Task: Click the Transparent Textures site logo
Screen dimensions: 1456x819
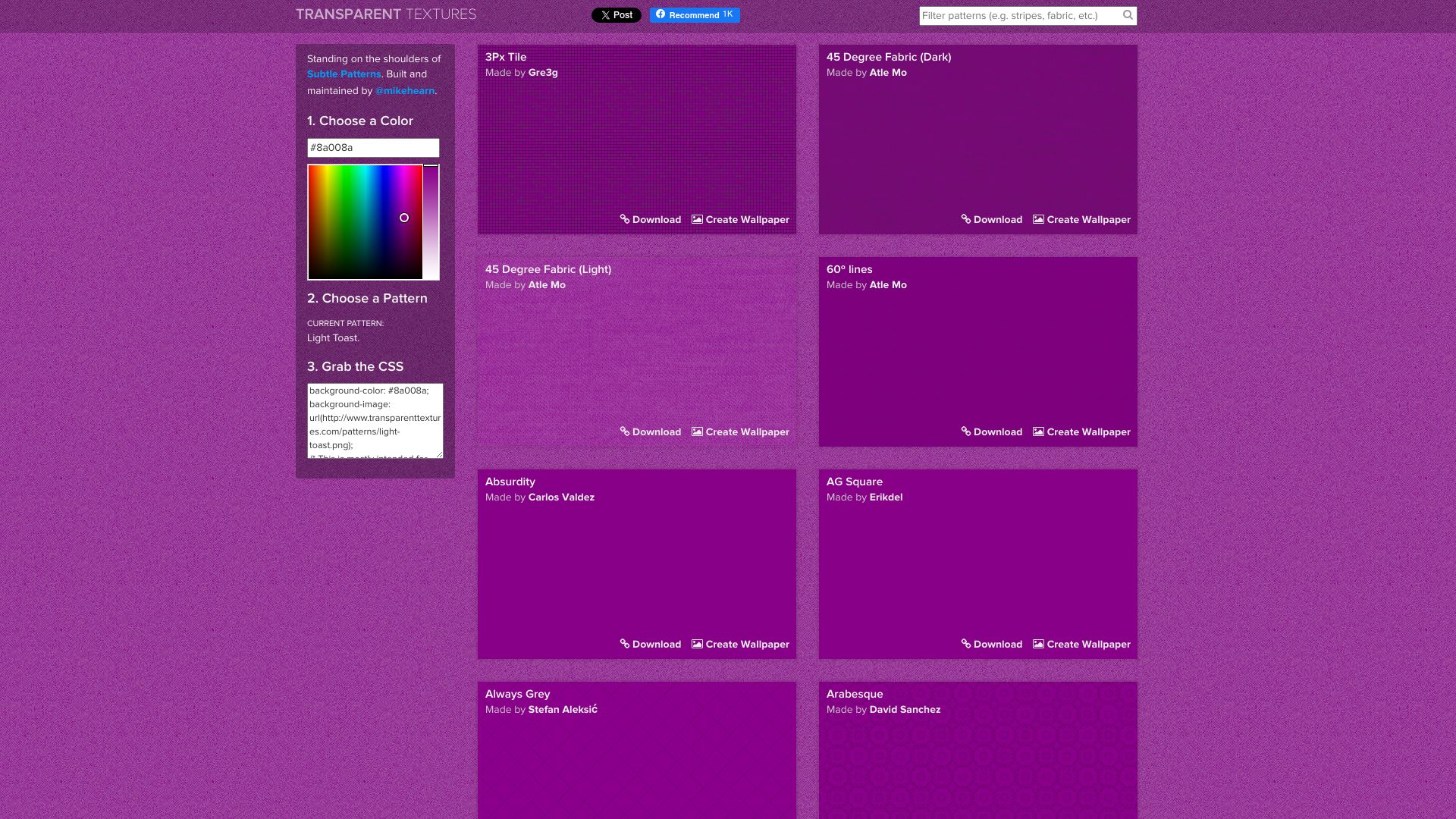Action: (x=386, y=14)
